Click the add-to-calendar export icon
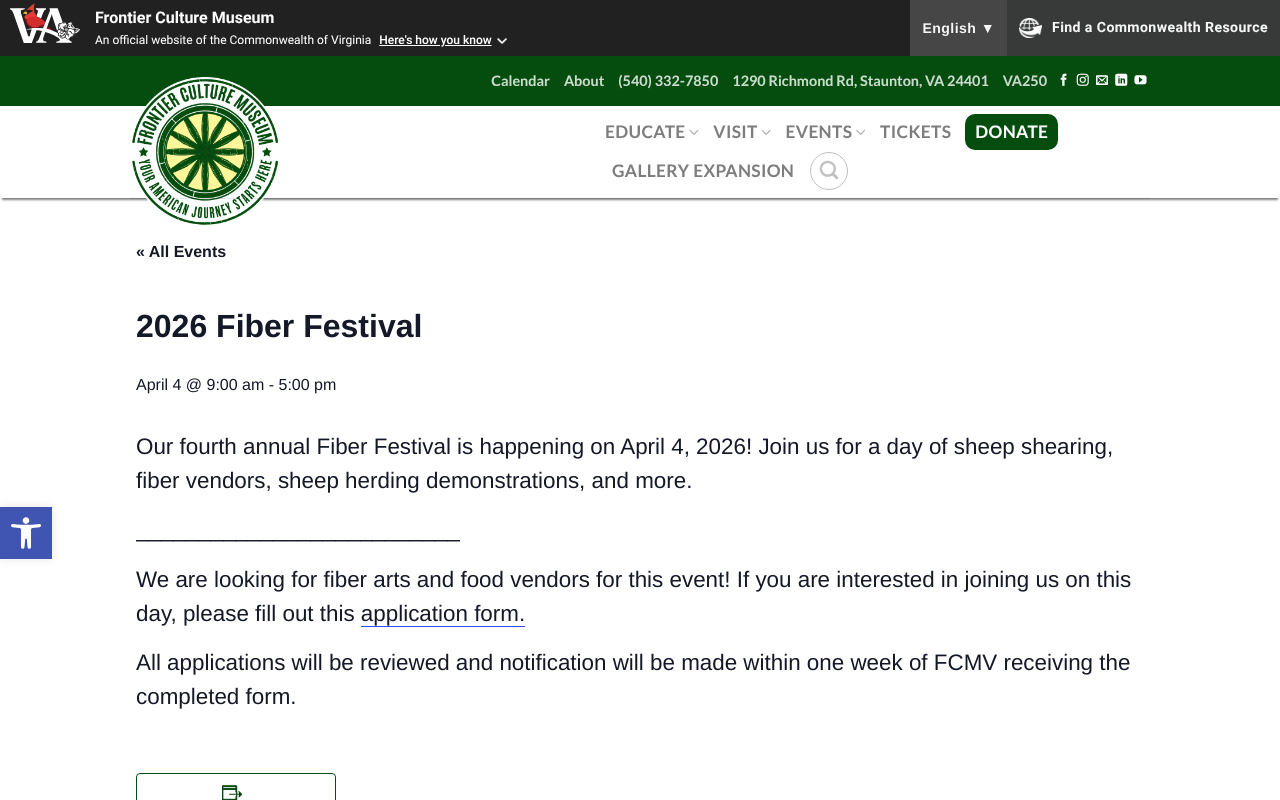Image resolution: width=1280 pixels, height=800 pixels. point(232,792)
